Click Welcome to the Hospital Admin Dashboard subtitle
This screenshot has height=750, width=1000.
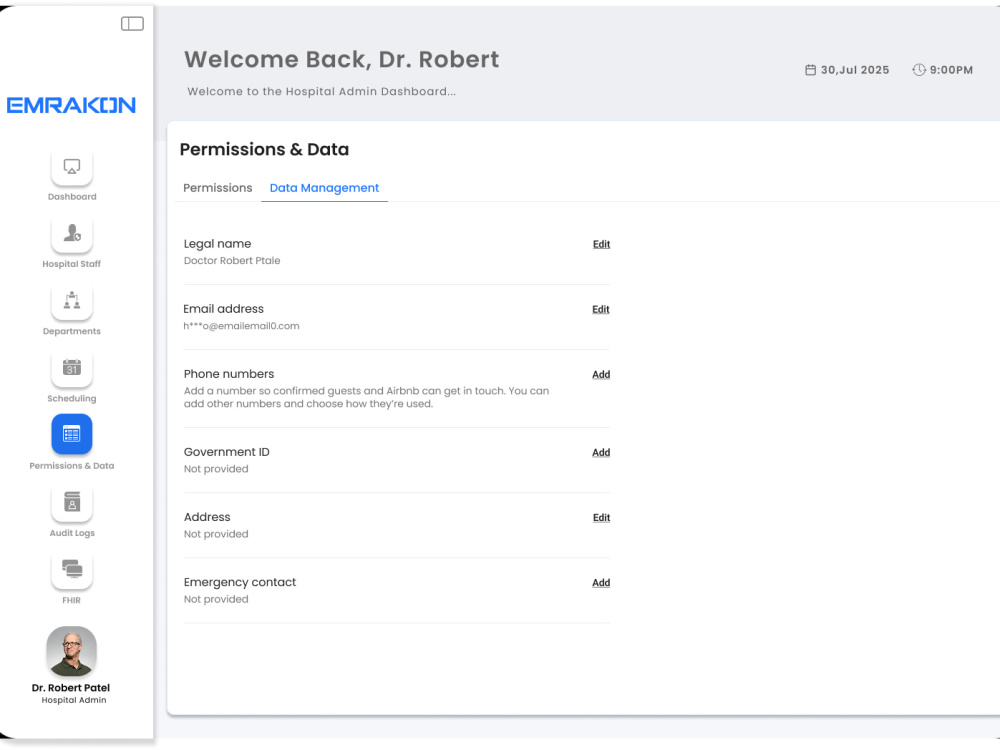pos(321,91)
